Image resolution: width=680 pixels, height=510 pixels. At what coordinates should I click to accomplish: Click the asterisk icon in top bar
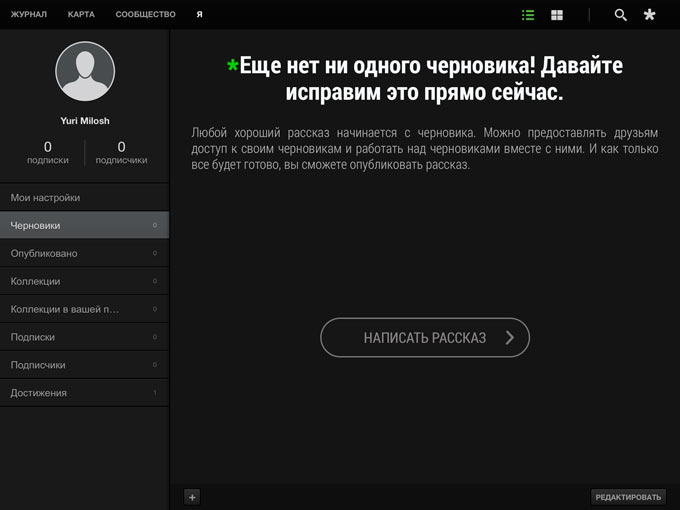pos(650,15)
